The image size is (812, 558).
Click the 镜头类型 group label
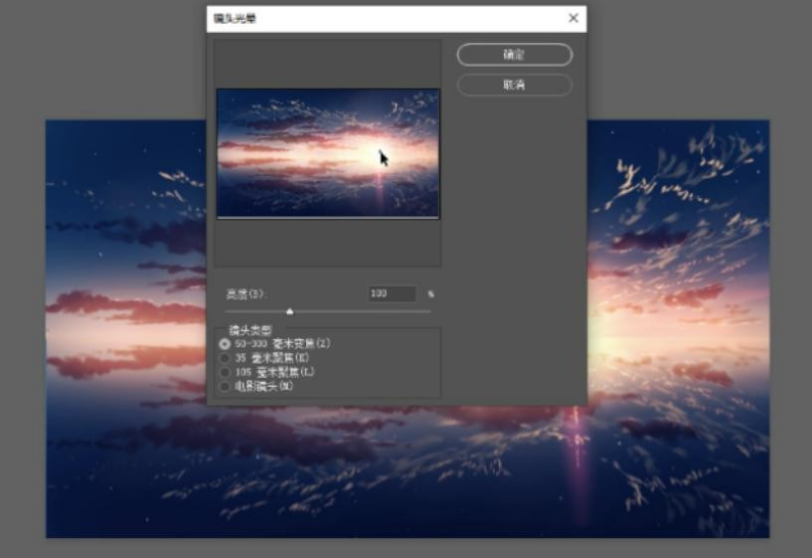pyautogui.click(x=250, y=330)
